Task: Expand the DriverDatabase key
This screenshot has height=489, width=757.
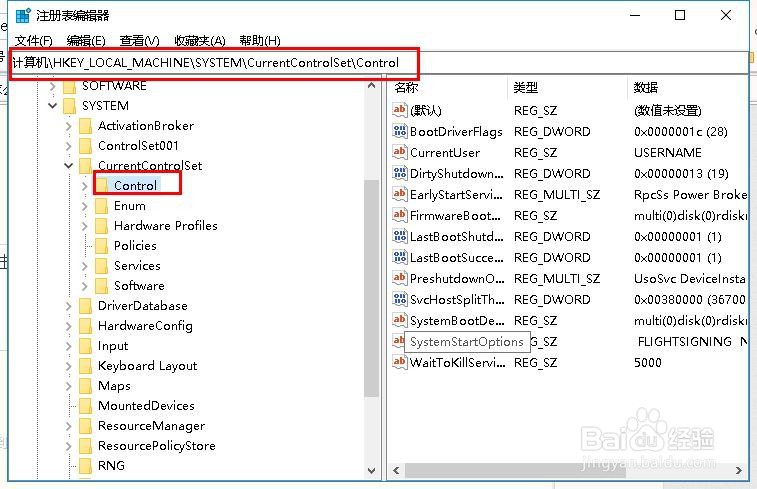Action: (69, 306)
